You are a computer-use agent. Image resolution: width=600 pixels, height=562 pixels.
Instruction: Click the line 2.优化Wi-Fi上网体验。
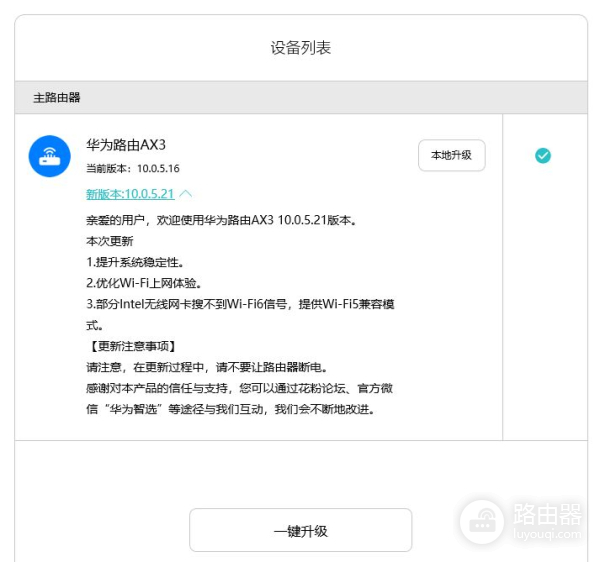[x=144, y=283]
